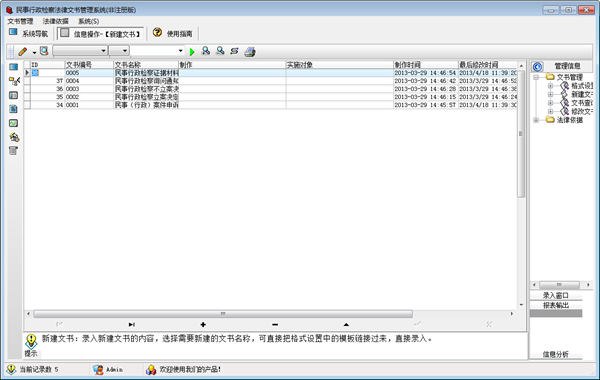The height and width of the screenshot is (380, 600).
Task: Open the 使用指南 tab
Action: tap(173, 34)
